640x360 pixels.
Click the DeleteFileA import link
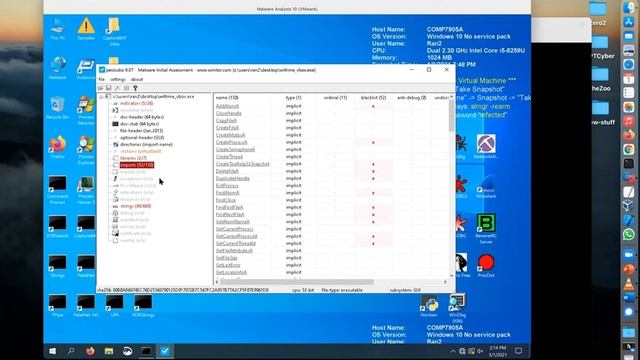tap(227, 171)
